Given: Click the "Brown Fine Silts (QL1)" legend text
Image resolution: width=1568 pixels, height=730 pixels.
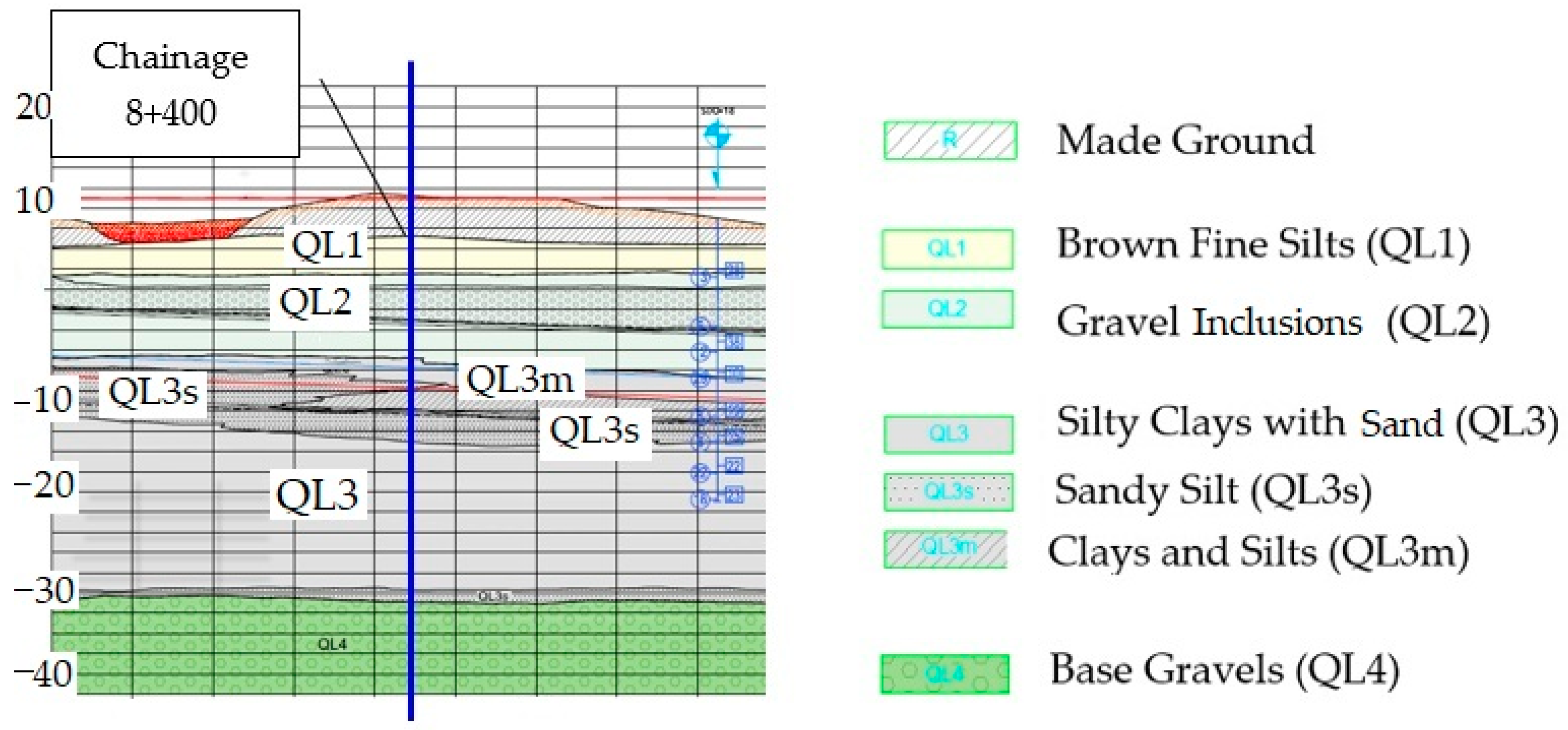Looking at the screenshot, I should tap(1263, 245).
